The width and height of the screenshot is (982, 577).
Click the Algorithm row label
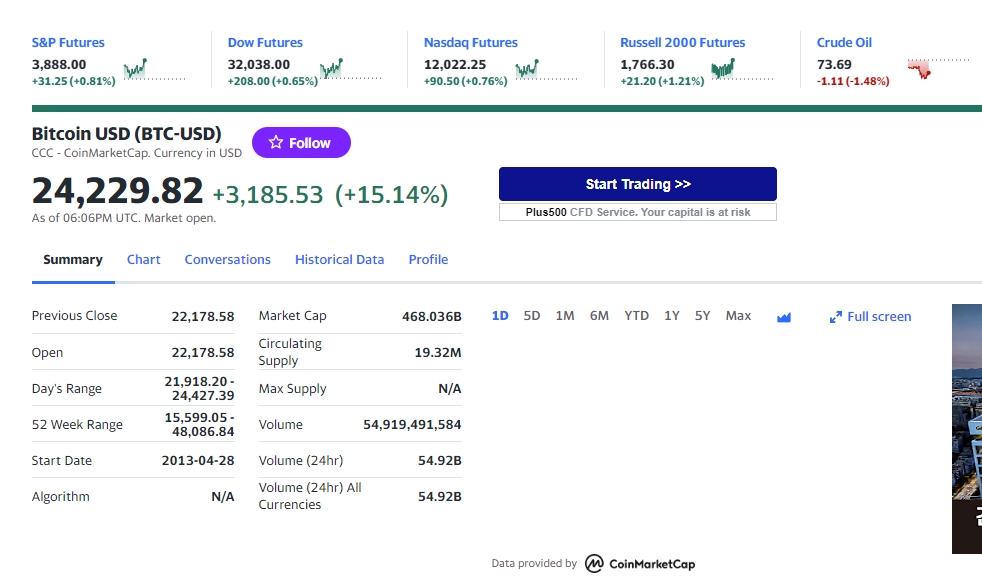(61, 496)
